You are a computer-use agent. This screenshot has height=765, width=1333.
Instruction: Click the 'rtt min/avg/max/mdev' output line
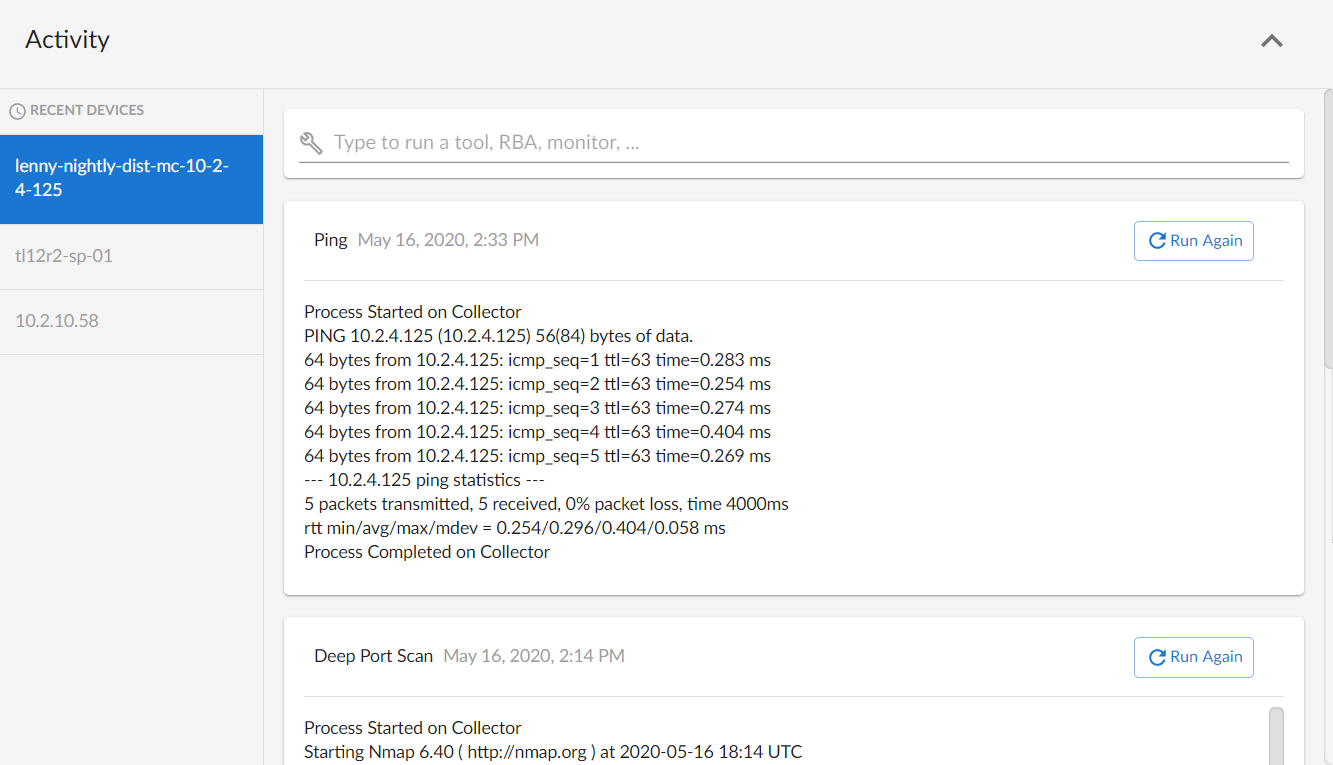[514, 528]
